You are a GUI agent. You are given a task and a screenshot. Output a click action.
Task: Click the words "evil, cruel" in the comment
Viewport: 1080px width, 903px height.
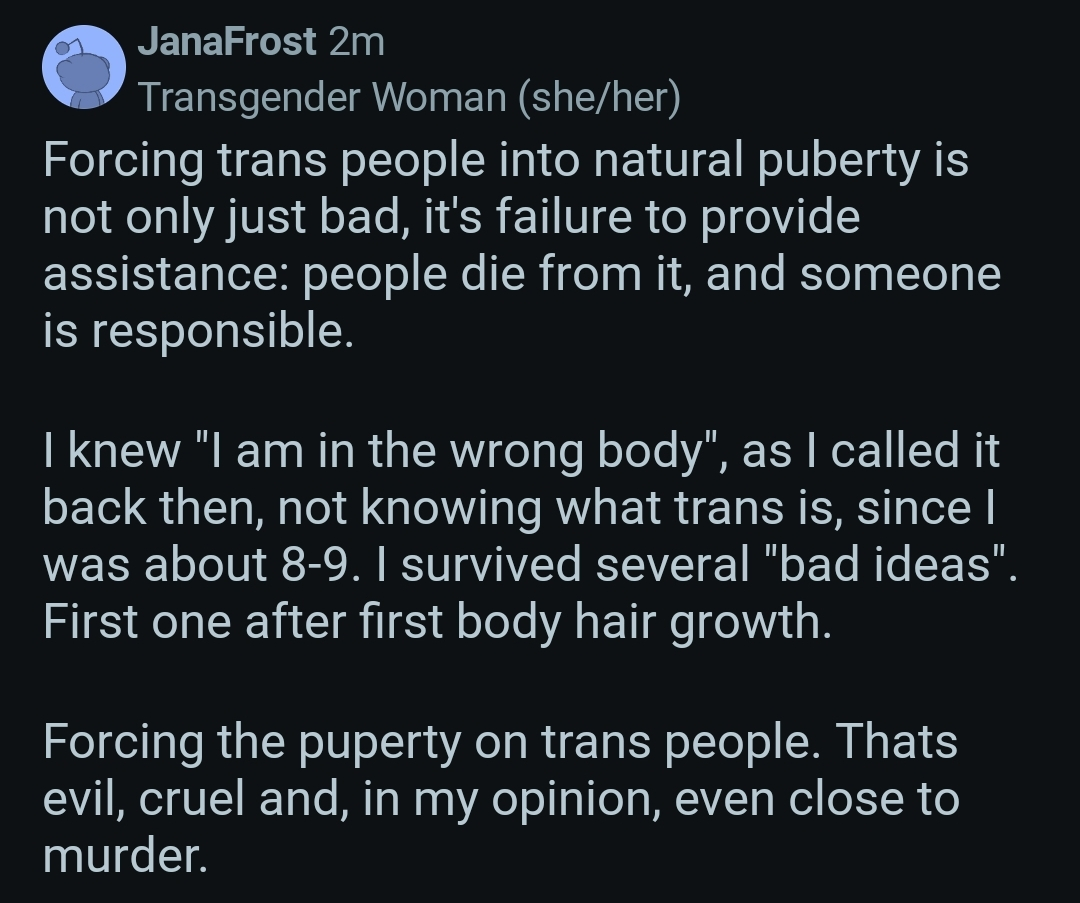[x=170, y=799]
